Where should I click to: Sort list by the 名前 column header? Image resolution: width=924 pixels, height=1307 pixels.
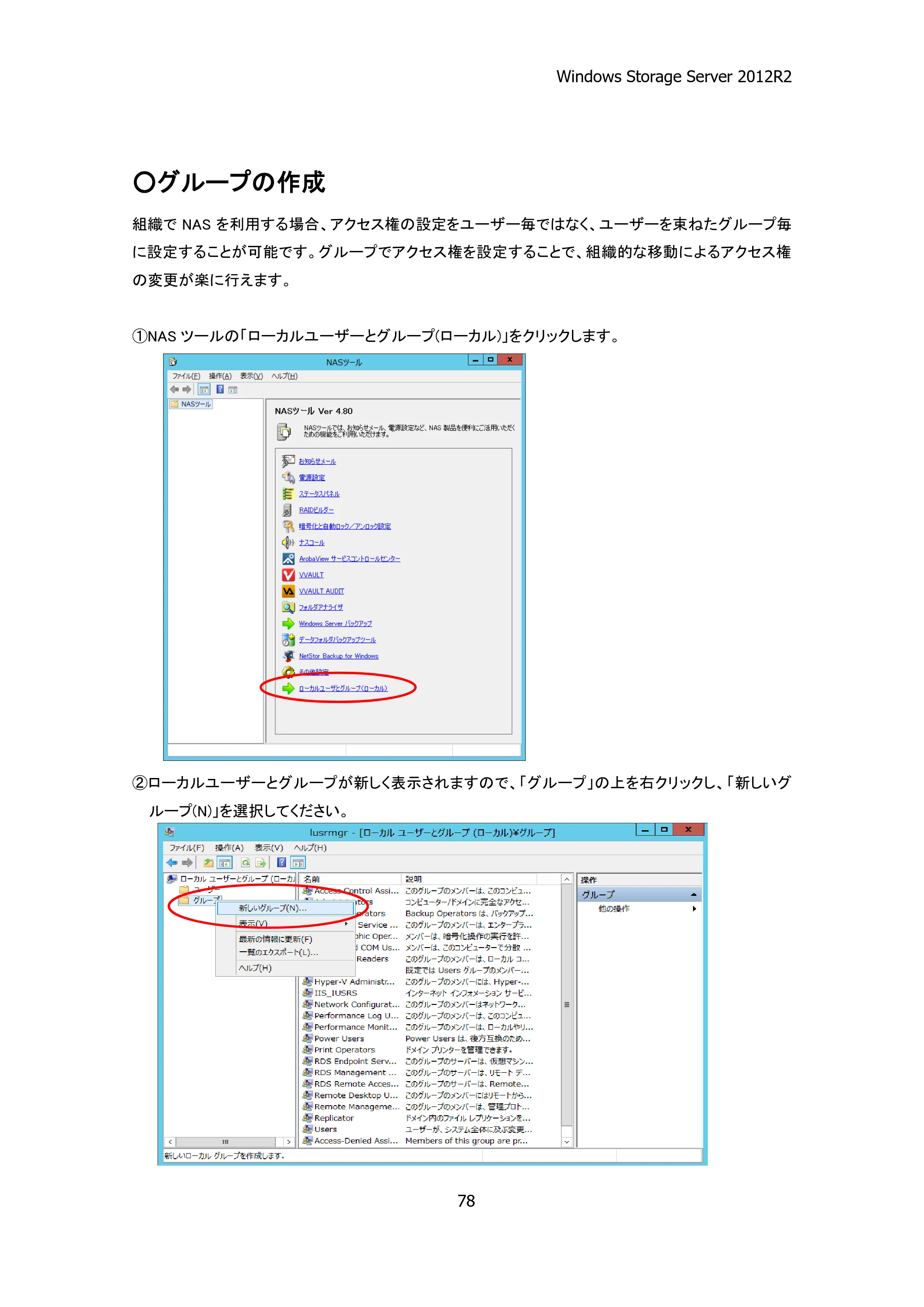click(x=351, y=880)
